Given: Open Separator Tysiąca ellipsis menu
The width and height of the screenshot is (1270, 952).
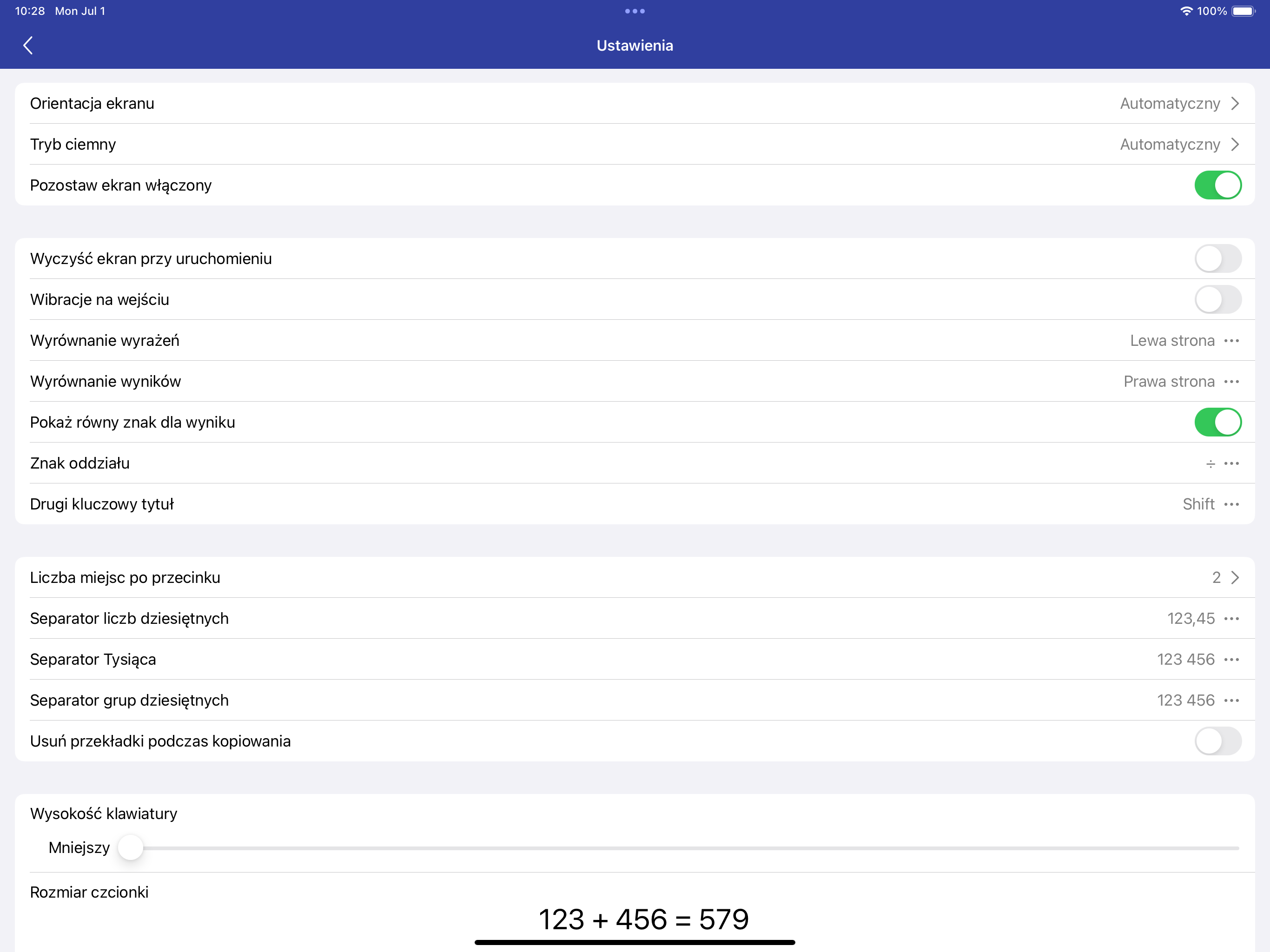Looking at the screenshot, I should (x=1231, y=659).
